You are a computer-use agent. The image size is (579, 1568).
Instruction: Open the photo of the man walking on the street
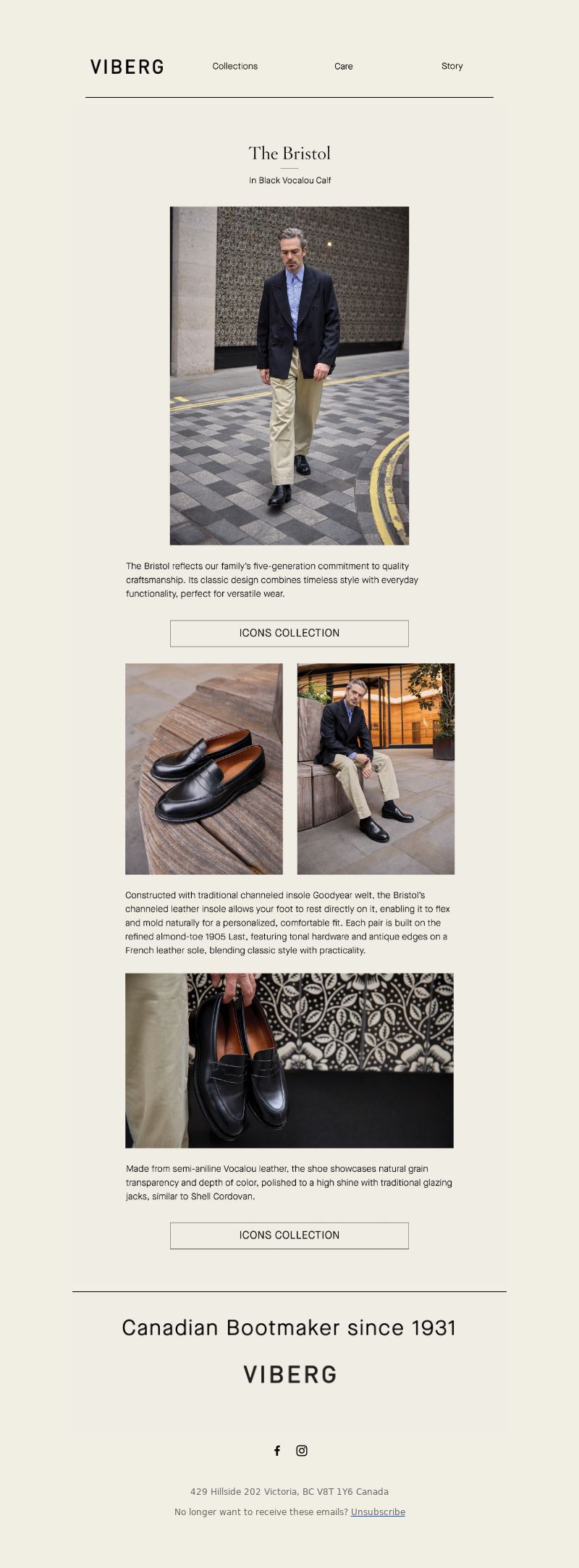click(x=289, y=375)
